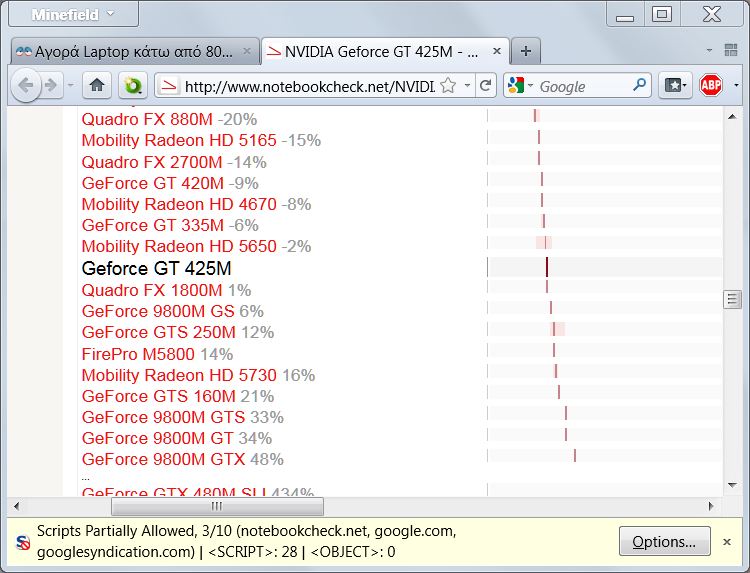
Task: Dismiss the NoScript notification bar
Action: pyautogui.click(x=727, y=542)
